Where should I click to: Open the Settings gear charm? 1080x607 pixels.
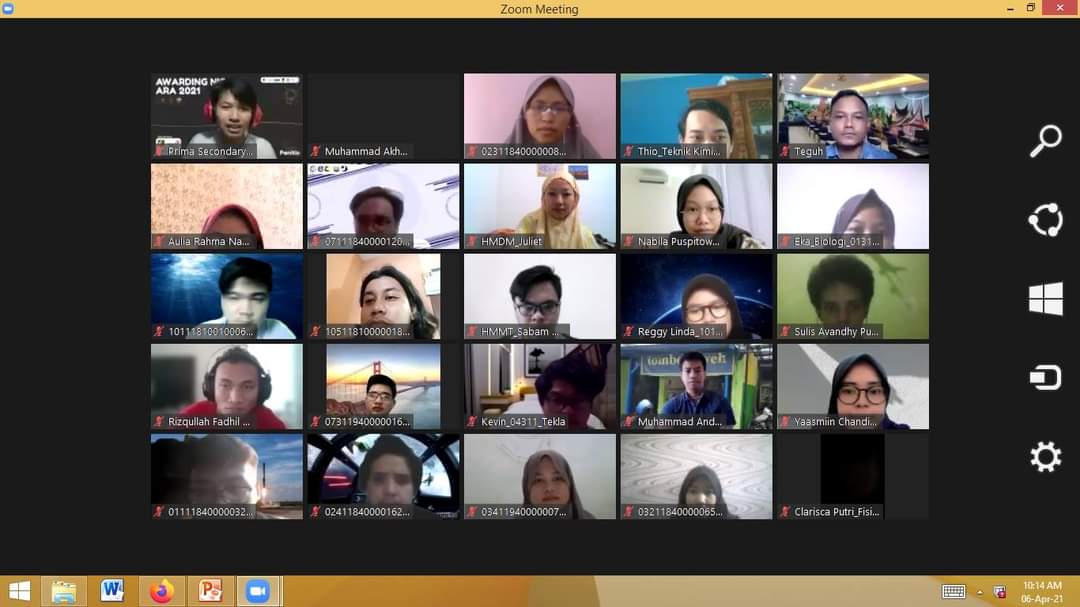[1045, 457]
